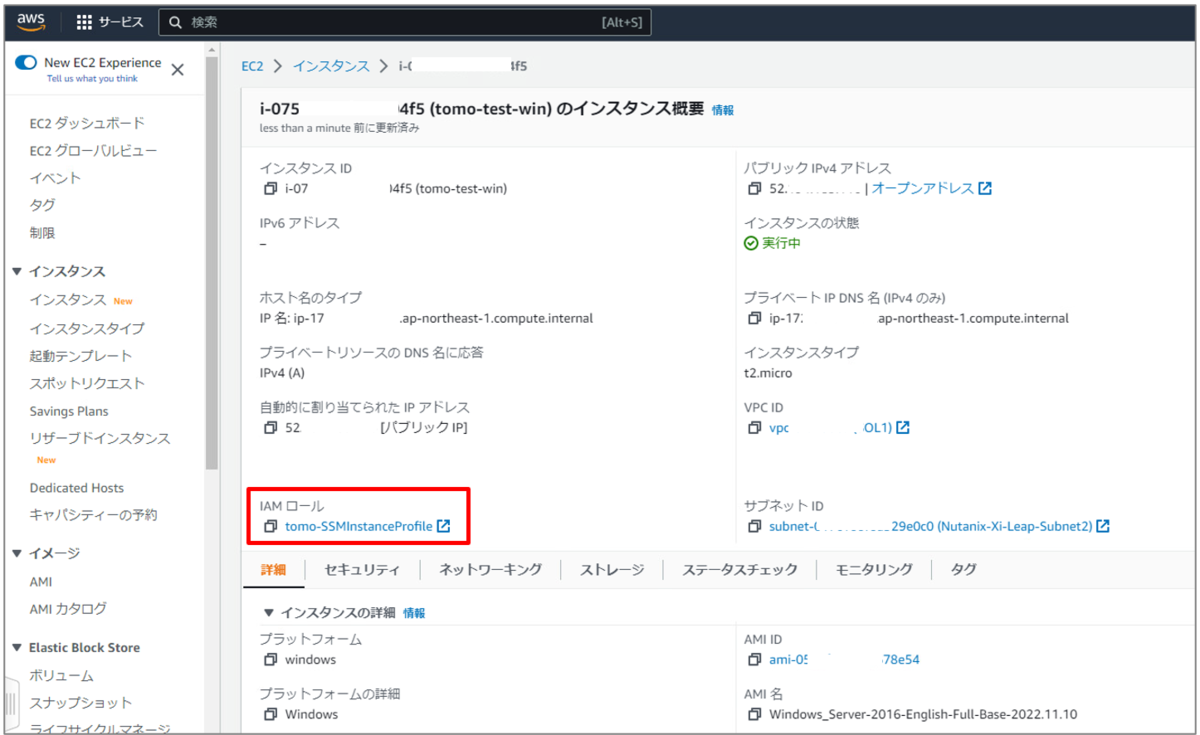This screenshot has width=1200, height=735.
Task: Open the ネットワーキング tab
Action: point(491,569)
